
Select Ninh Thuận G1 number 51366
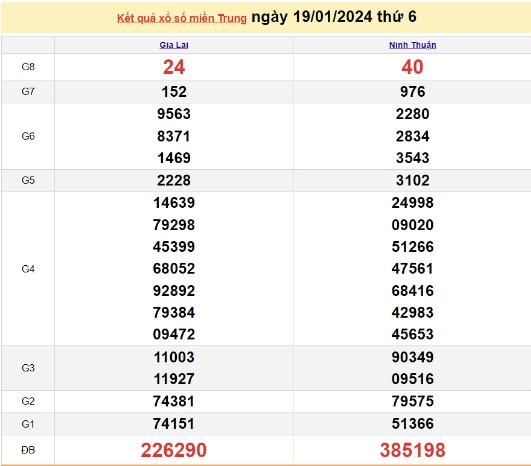pos(412,424)
